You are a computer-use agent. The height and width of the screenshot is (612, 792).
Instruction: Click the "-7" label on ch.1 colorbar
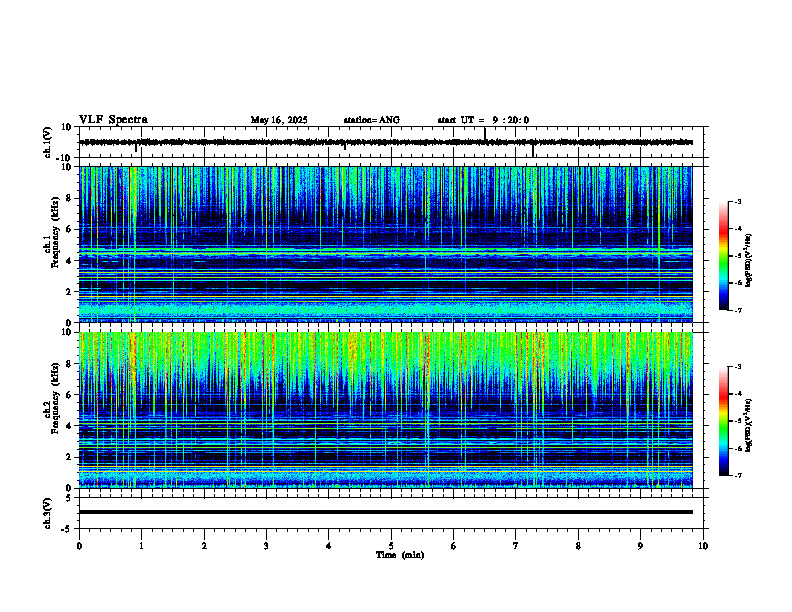(x=737, y=310)
